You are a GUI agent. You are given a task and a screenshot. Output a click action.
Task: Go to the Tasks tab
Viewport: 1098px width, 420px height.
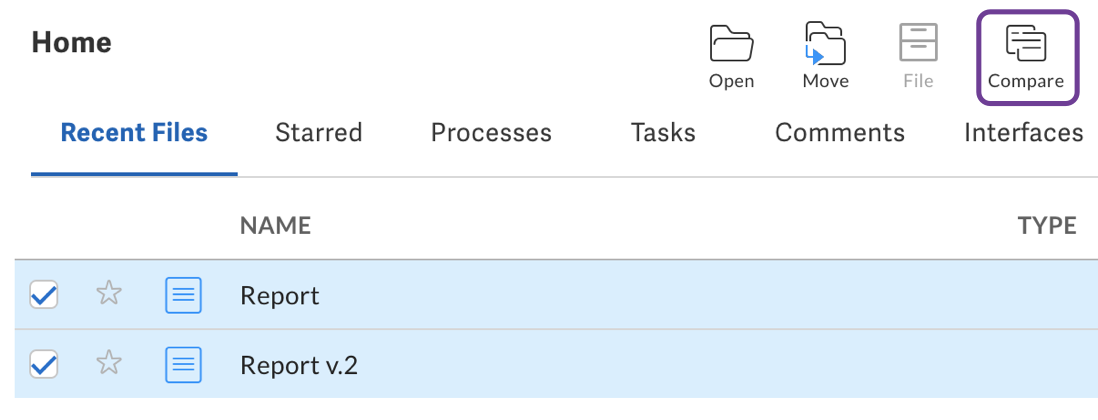click(663, 133)
